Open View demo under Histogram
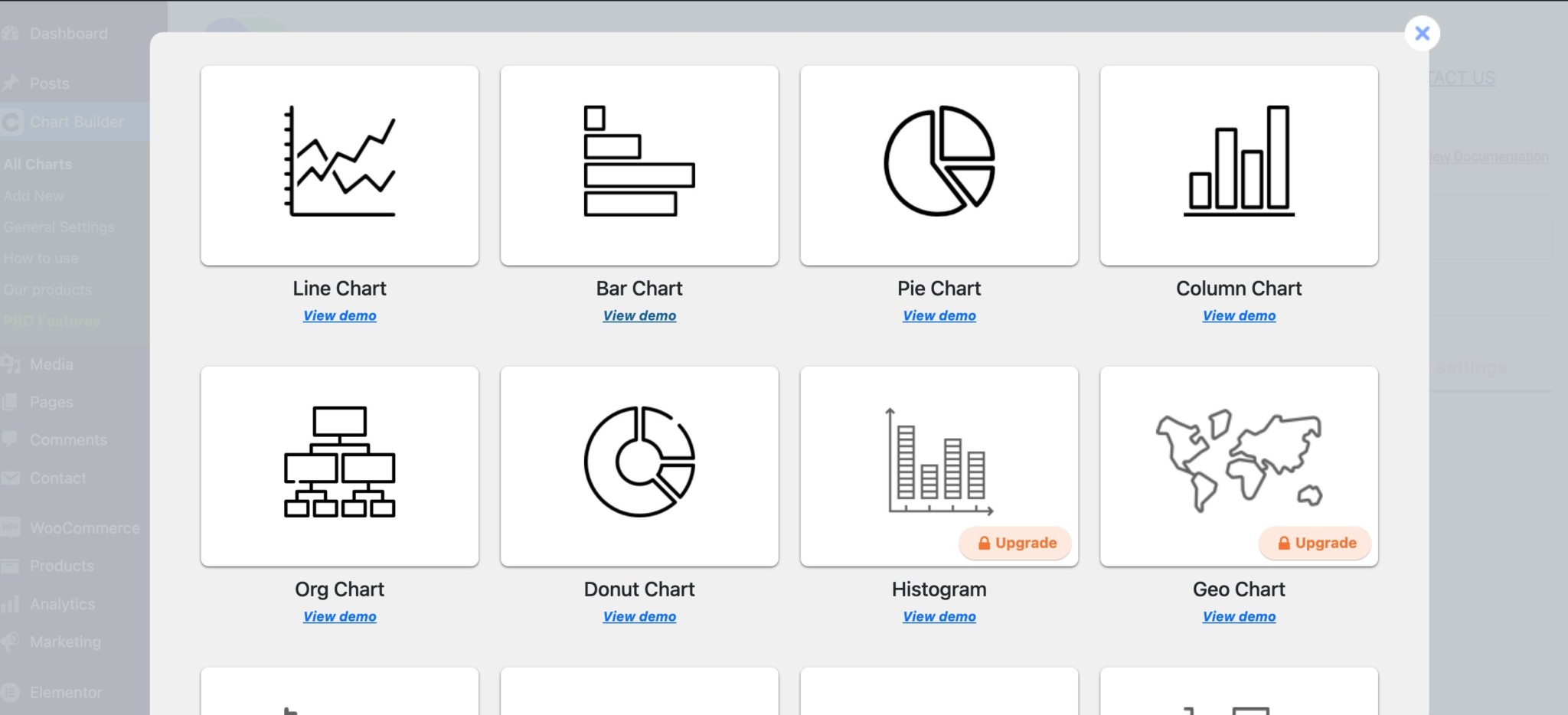The width and height of the screenshot is (1568, 715). (x=939, y=616)
